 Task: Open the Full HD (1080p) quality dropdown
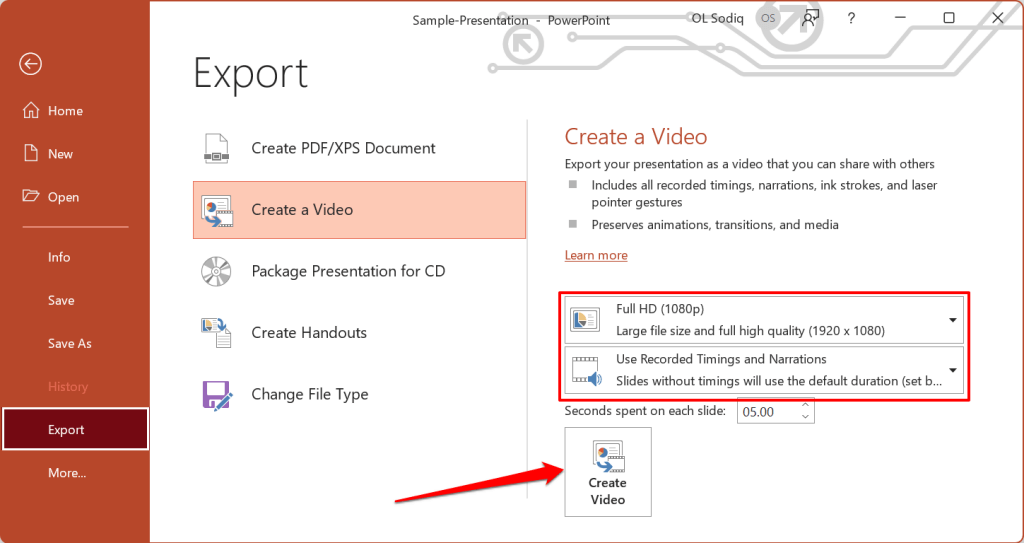pyautogui.click(x=764, y=320)
